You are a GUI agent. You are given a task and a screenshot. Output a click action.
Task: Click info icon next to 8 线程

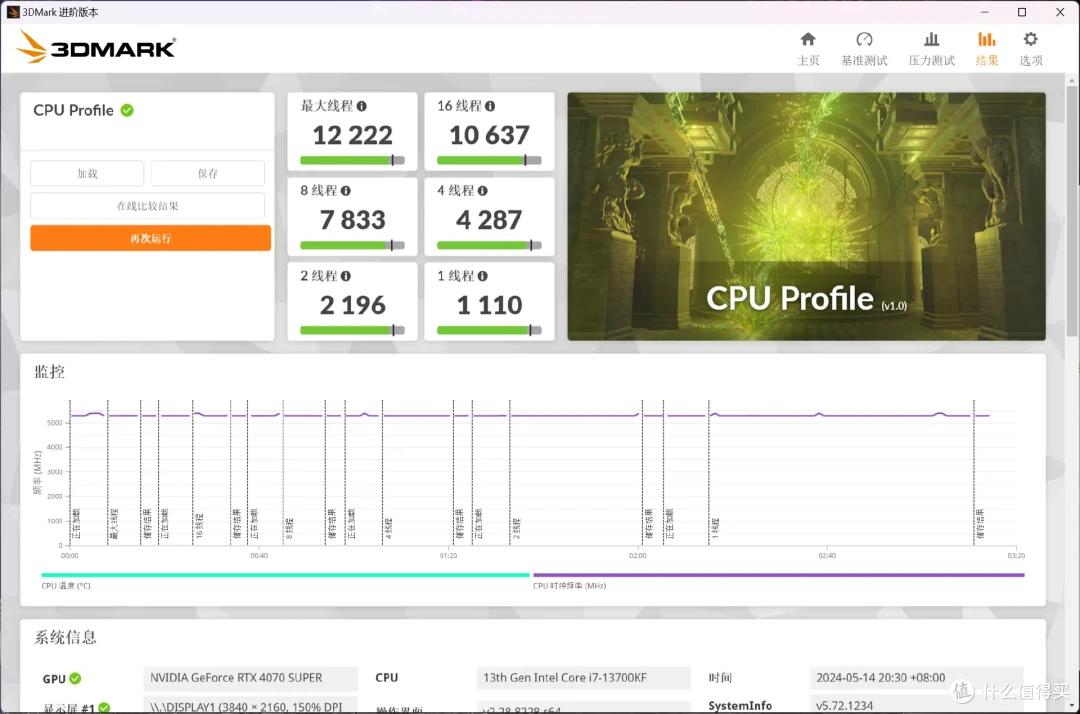tap(346, 191)
